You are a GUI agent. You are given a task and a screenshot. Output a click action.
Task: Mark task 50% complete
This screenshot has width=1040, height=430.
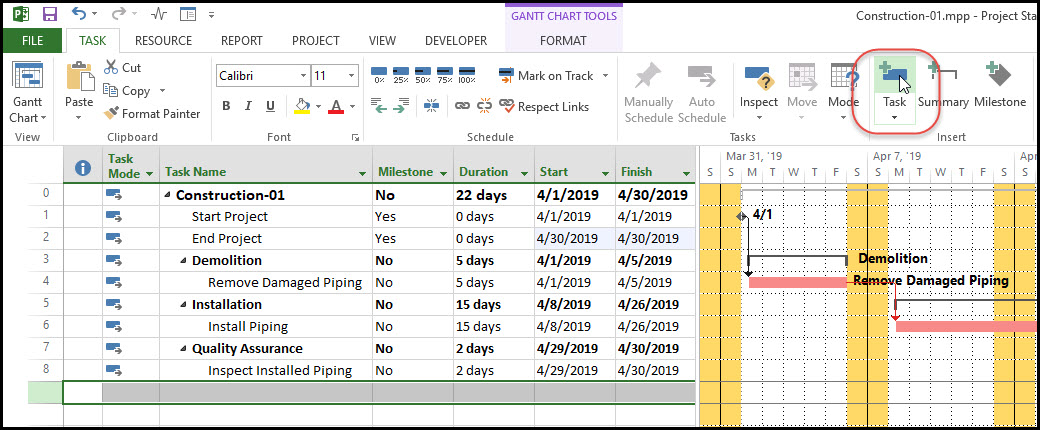coord(423,76)
